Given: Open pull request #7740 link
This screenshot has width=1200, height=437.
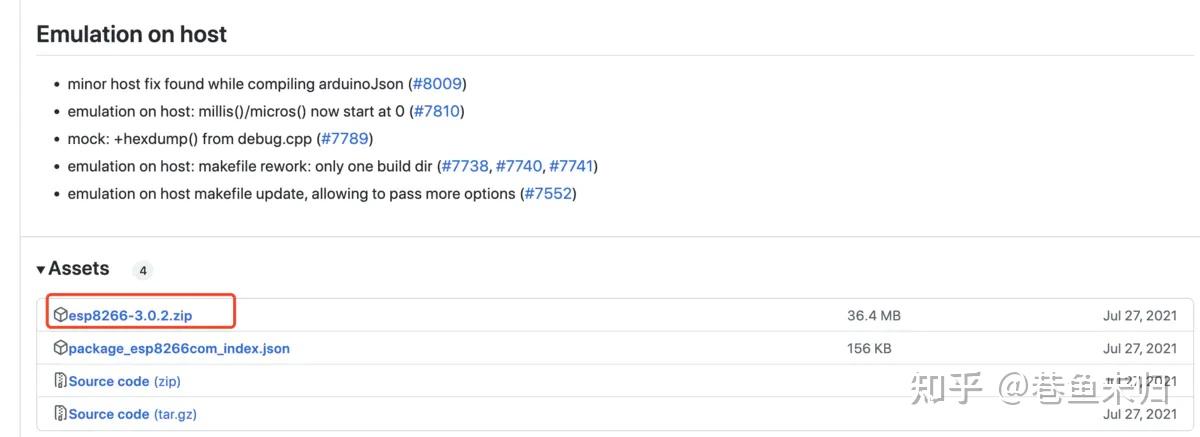Looking at the screenshot, I should click(518, 166).
